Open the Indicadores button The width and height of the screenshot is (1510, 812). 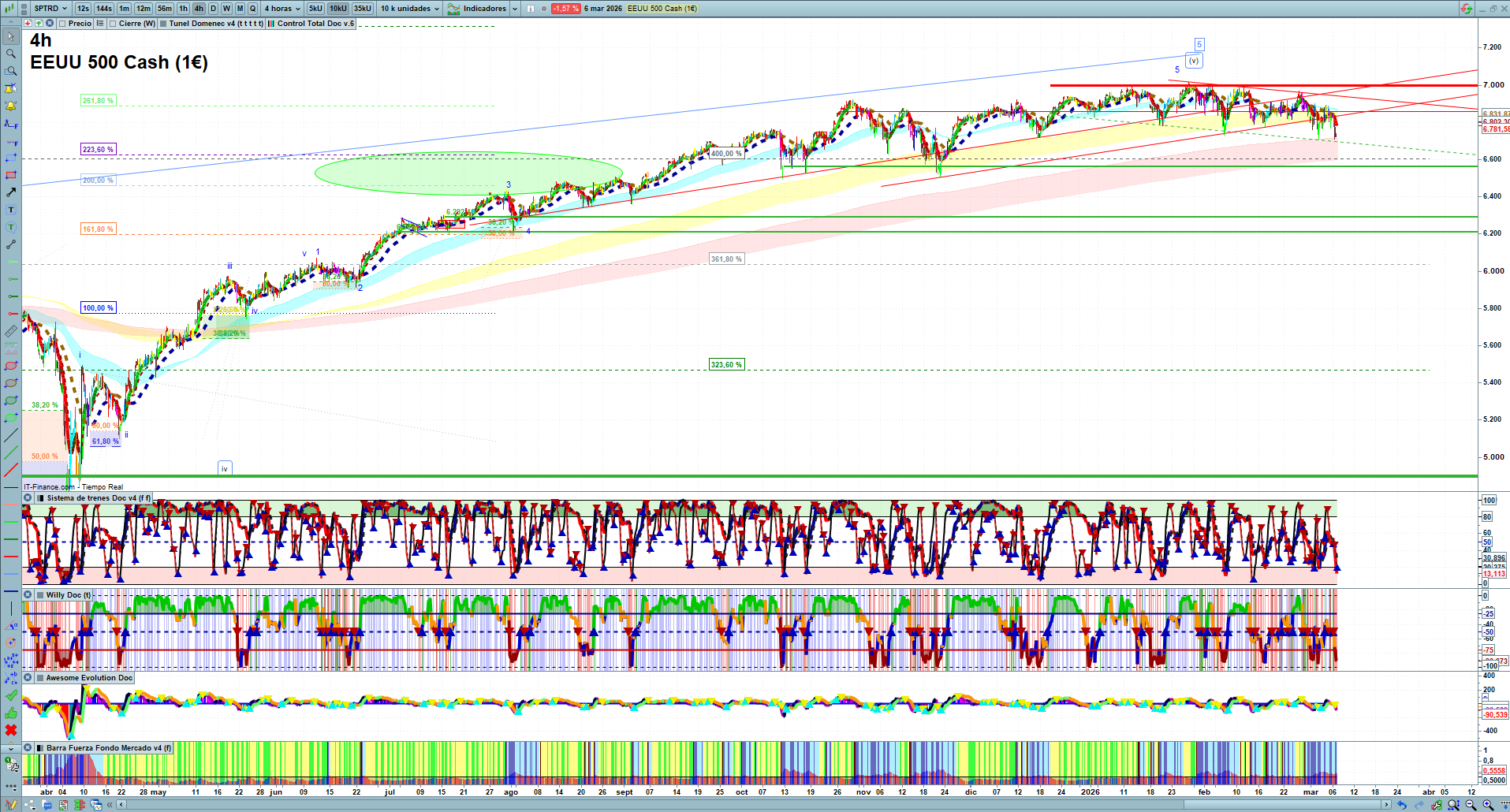[477, 9]
